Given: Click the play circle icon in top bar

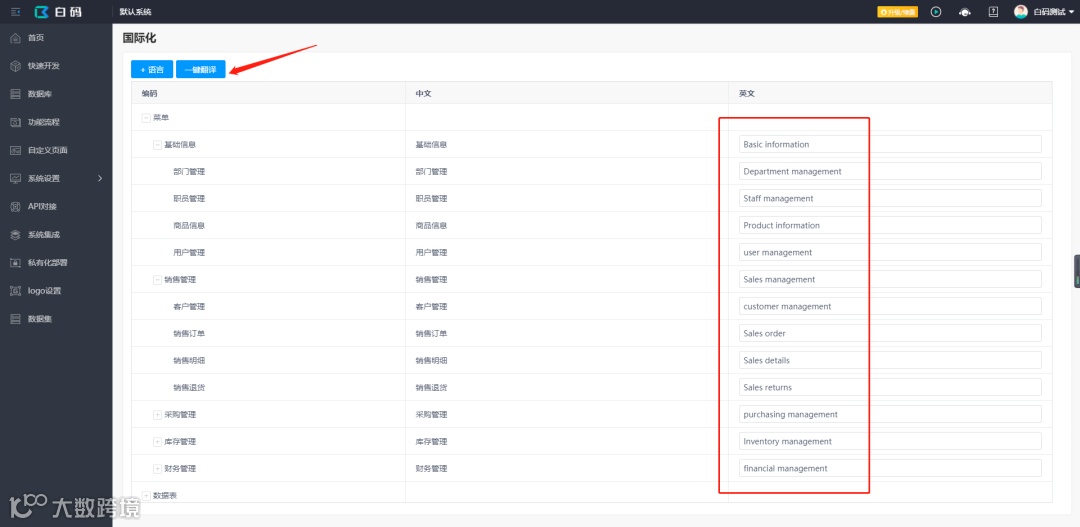Looking at the screenshot, I should (x=936, y=12).
